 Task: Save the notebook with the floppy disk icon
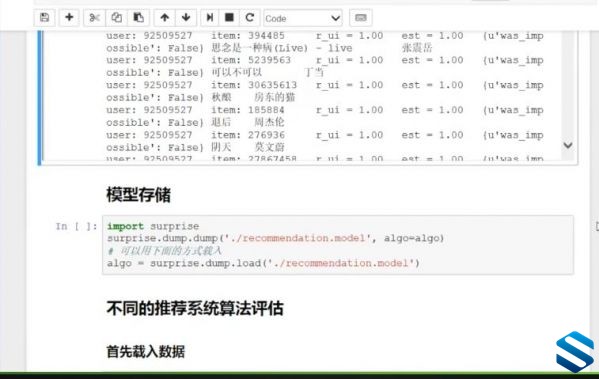45,18
